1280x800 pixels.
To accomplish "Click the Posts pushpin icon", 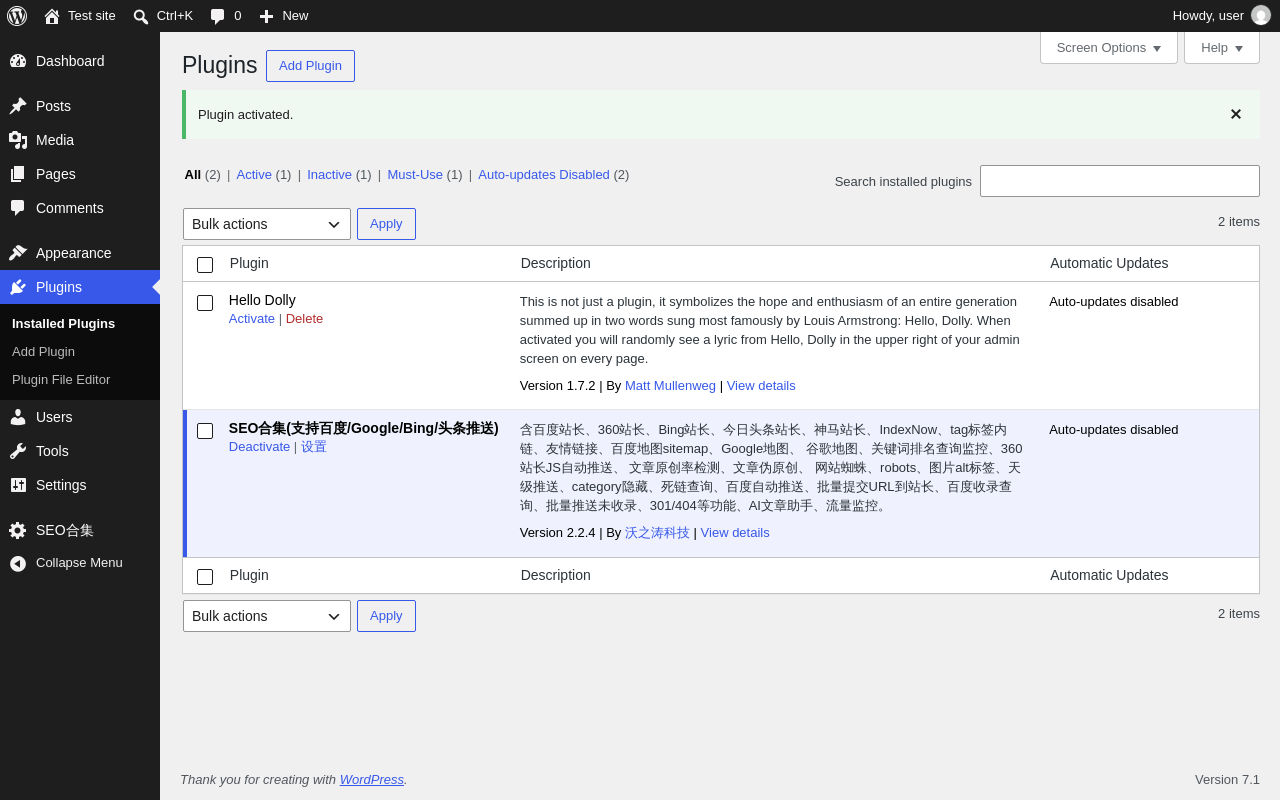I will pyautogui.click(x=18, y=106).
